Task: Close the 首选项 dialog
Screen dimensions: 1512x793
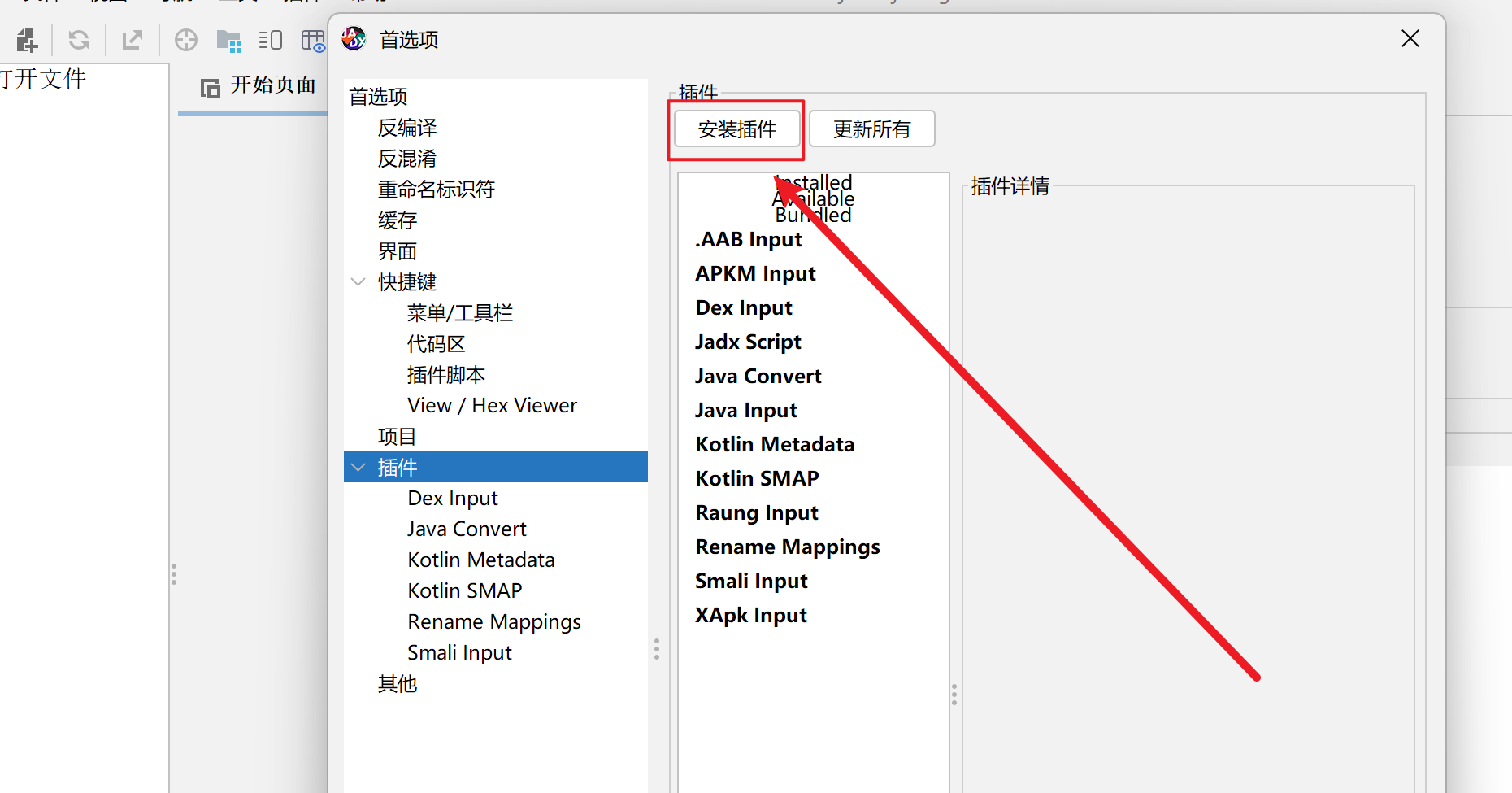Action: click(1410, 39)
